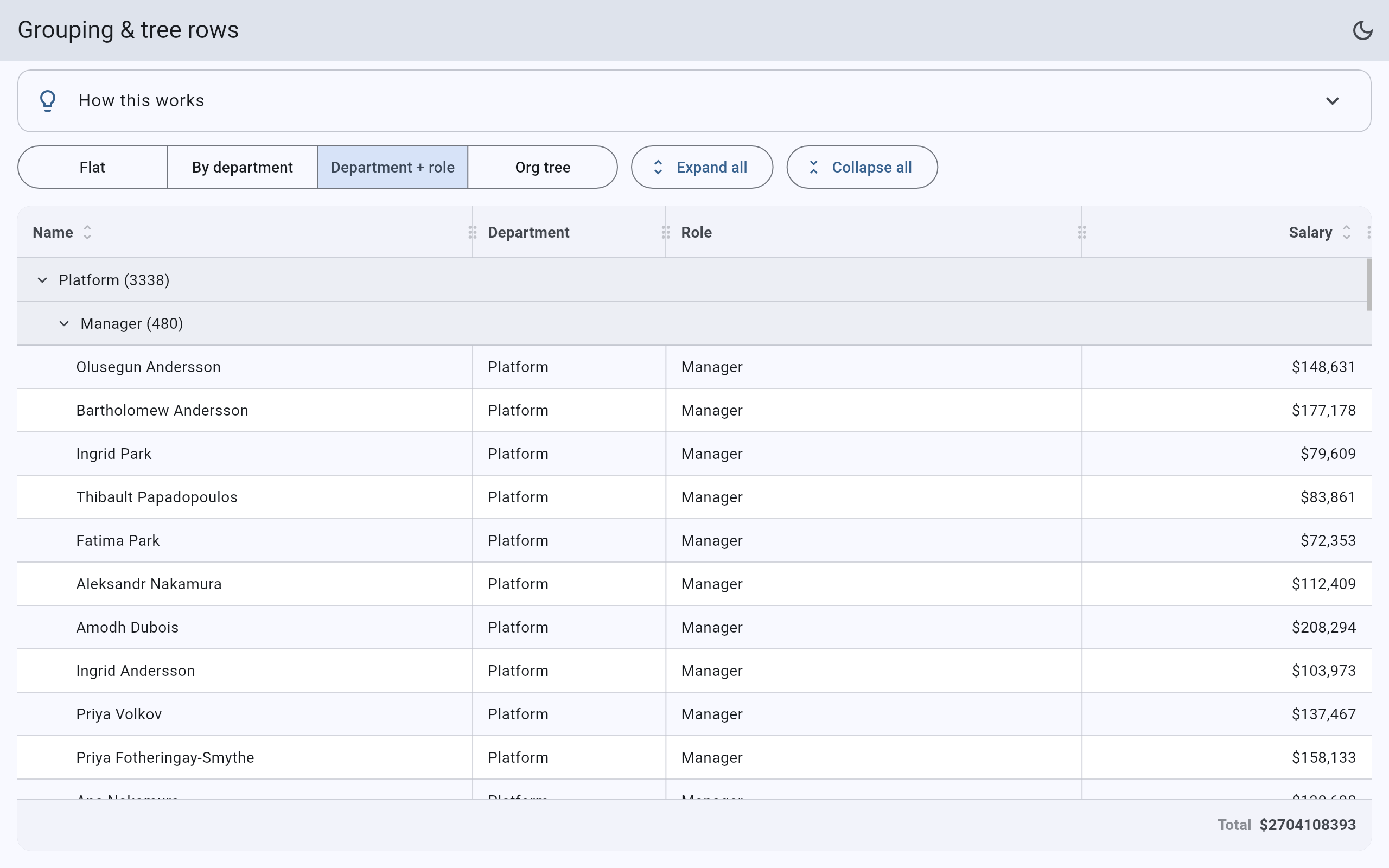
Task: Click the Grouping & tree rows title
Action: click(128, 30)
